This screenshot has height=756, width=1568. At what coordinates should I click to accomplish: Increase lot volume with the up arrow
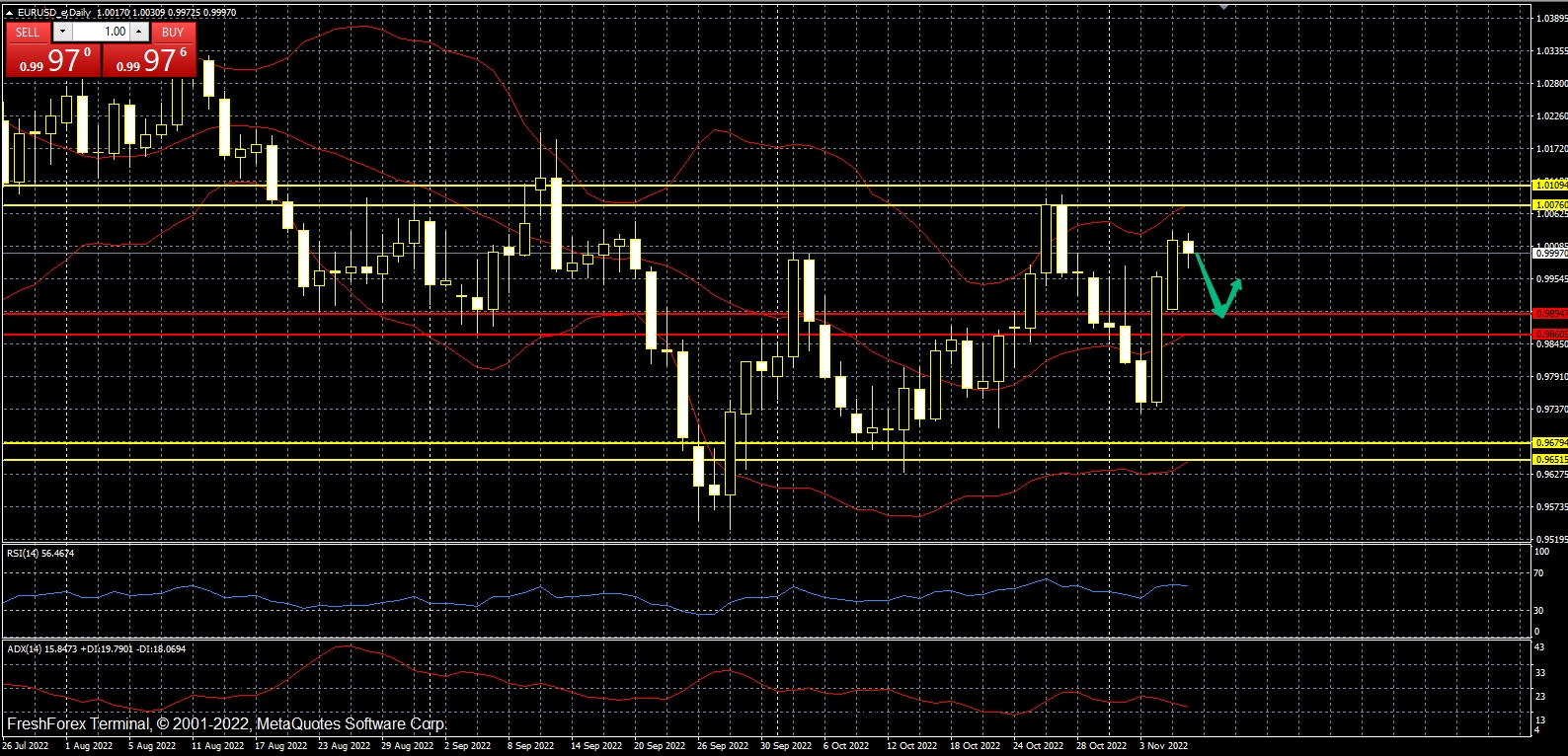tap(139, 32)
